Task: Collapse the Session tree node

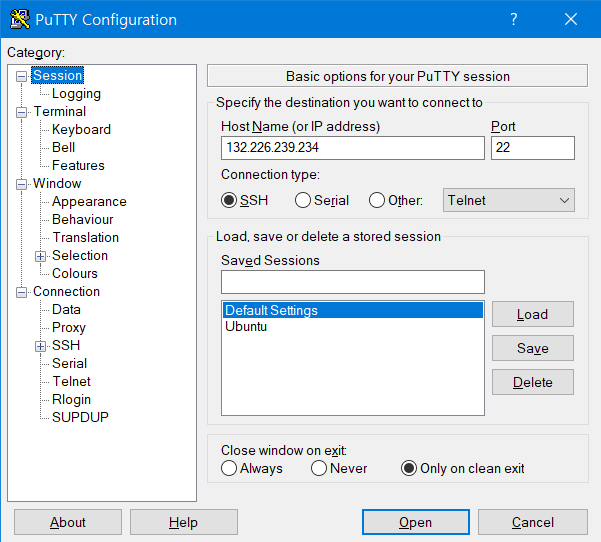Action: [x=21, y=76]
